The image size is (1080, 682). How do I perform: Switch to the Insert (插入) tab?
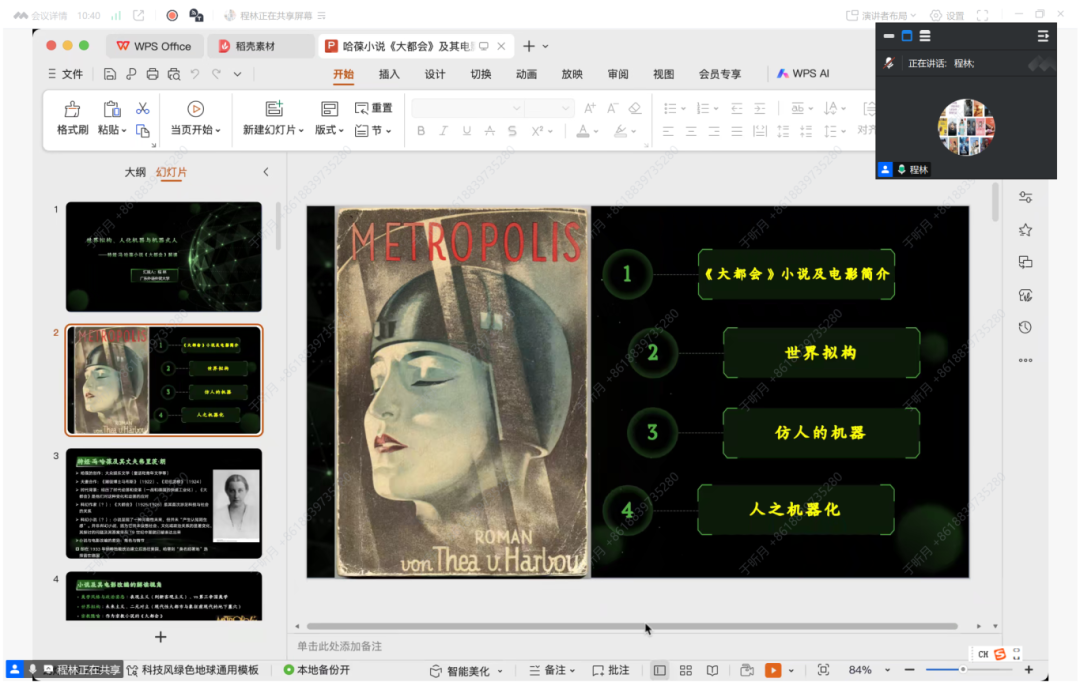click(389, 74)
